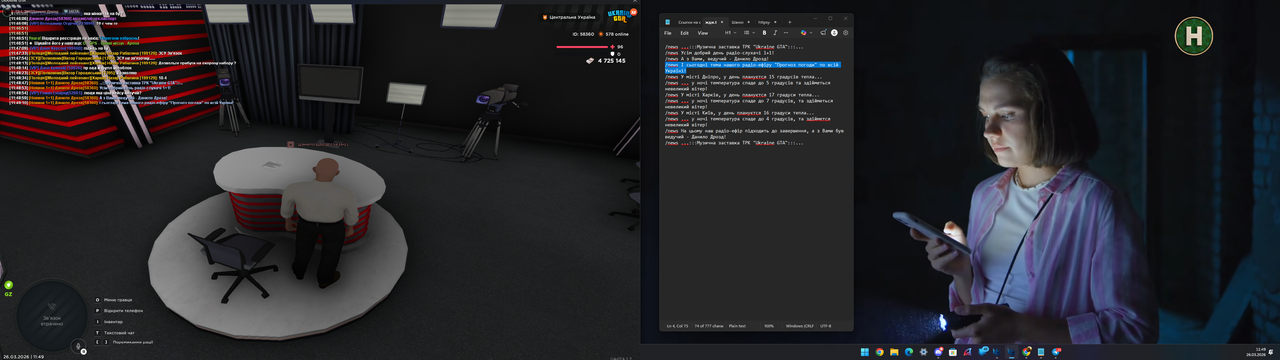Open Settings gear from taskbar
The height and width of the screenshot is (360, 1280).
click(x=923, y=352)
